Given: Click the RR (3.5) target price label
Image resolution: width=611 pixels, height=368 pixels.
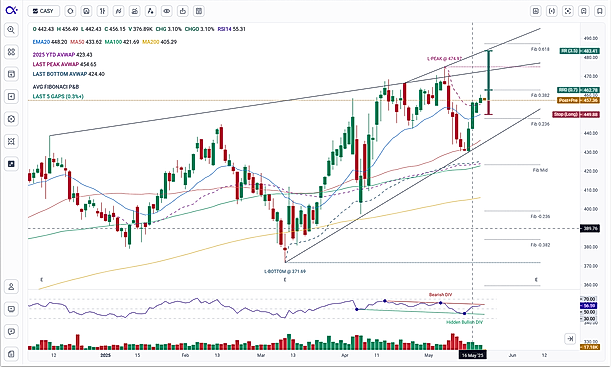Looking at the screenshot, I should [x=579, y=51].
